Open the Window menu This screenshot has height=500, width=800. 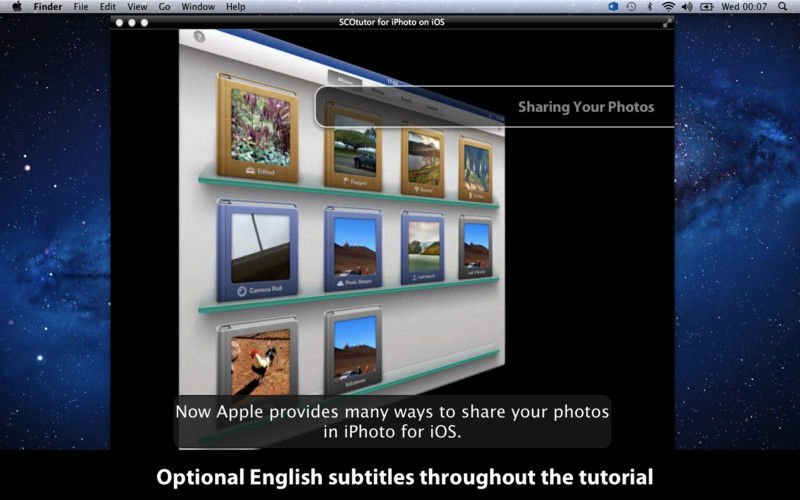coord(198,7)
